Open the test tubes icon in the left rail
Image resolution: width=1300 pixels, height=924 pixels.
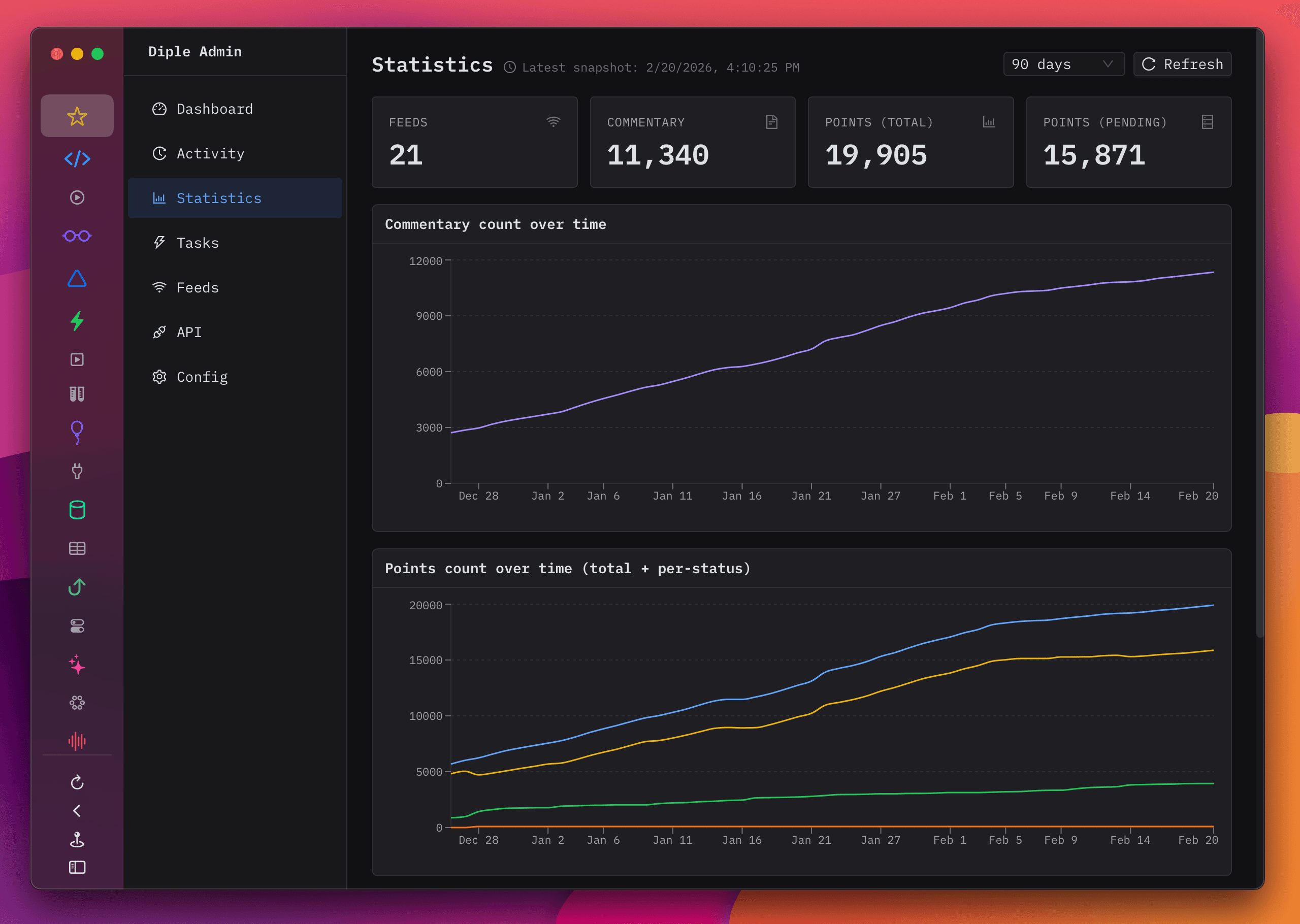pos(77,394)
